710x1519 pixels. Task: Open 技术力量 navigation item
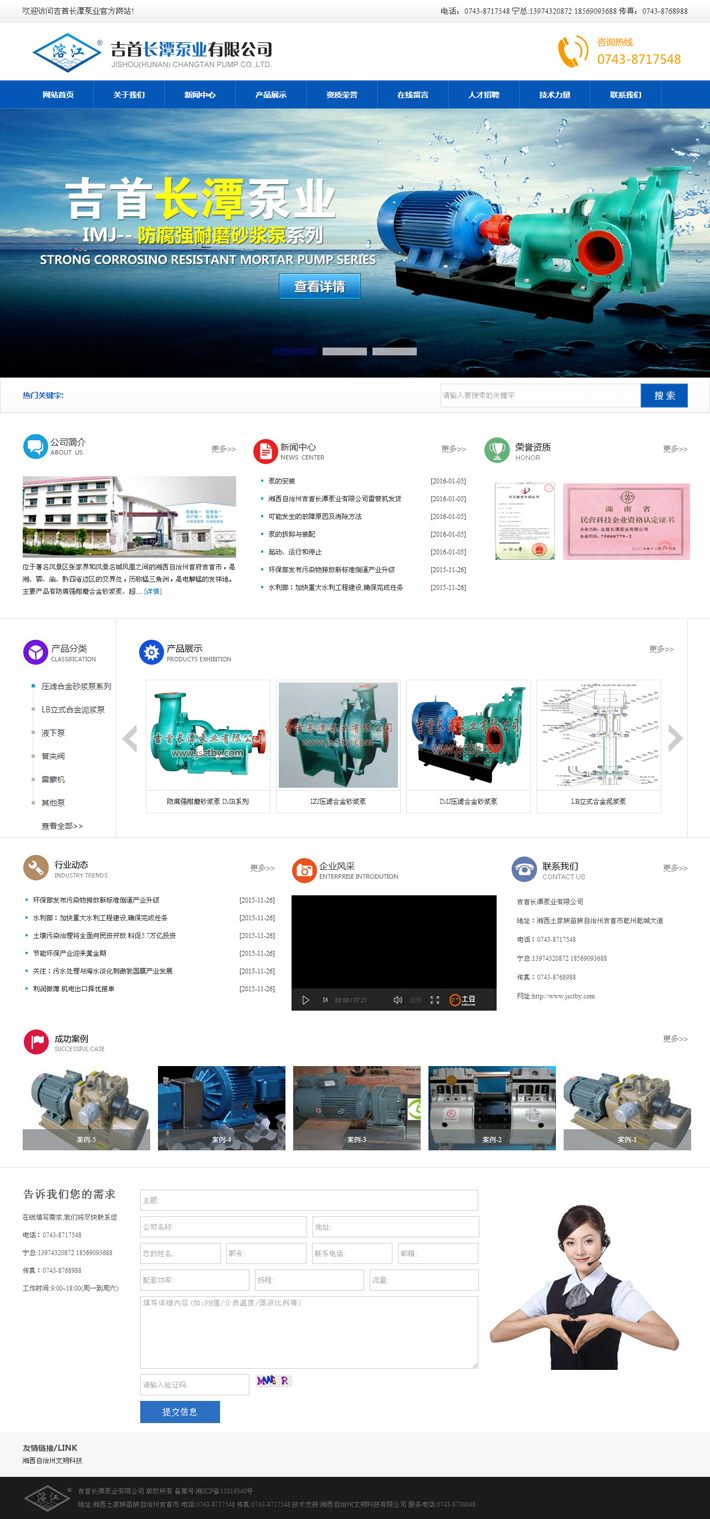pos(555,95)
